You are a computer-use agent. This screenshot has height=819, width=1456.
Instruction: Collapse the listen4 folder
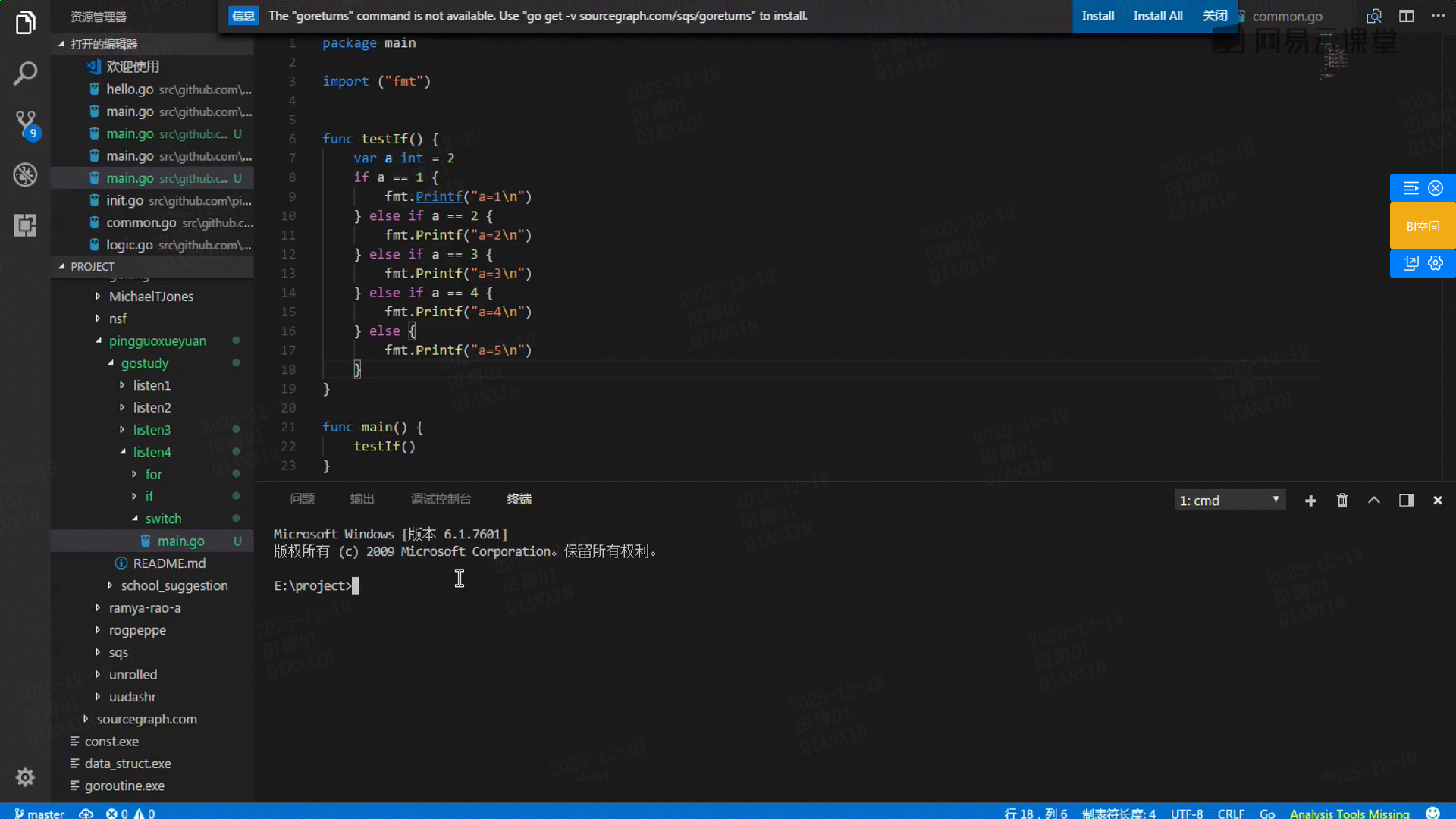(152, 452)
